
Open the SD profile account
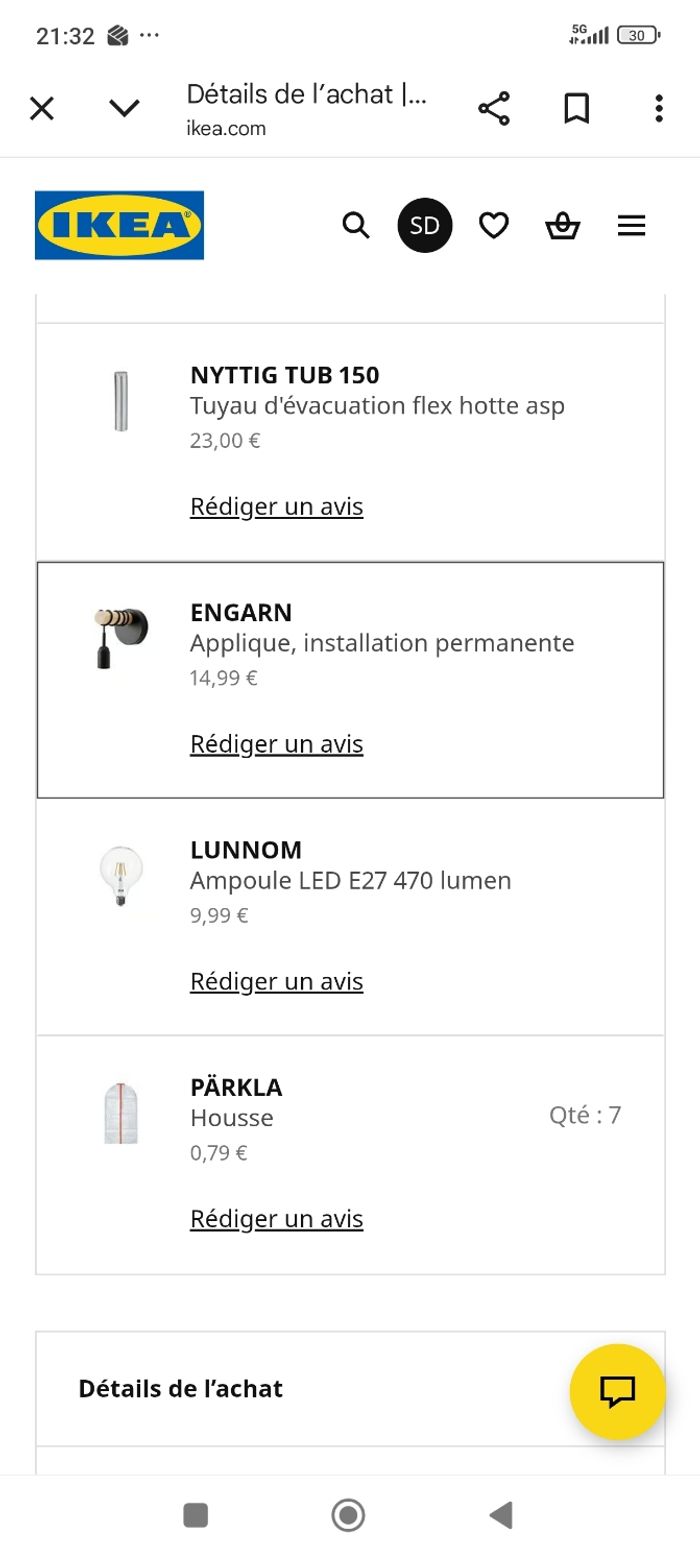[x=425, y=225]
